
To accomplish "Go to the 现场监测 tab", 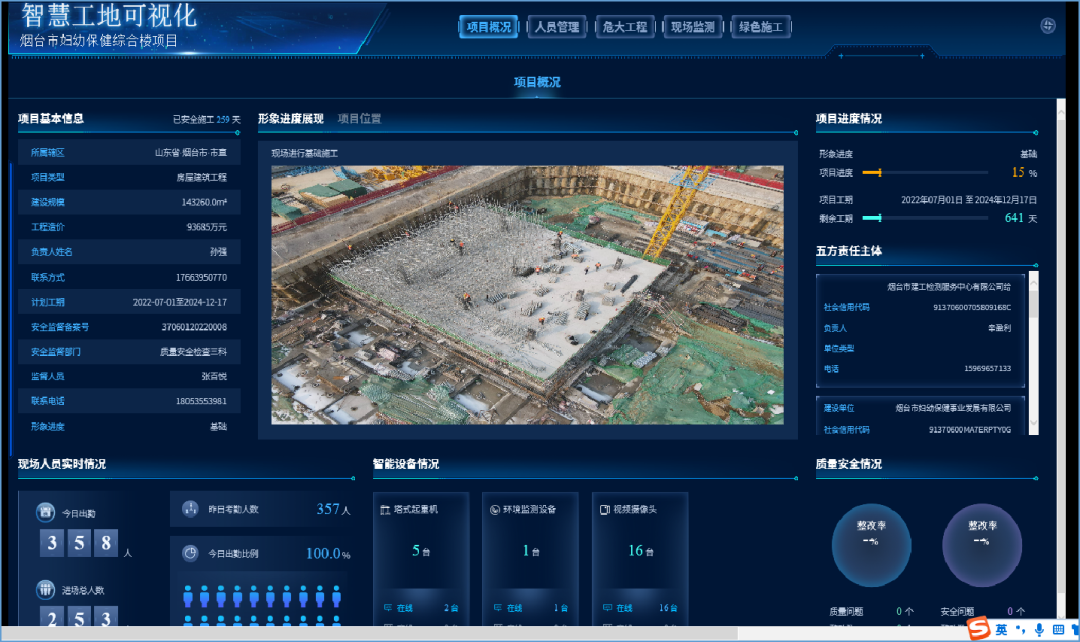I will click(x=693, y=27).
